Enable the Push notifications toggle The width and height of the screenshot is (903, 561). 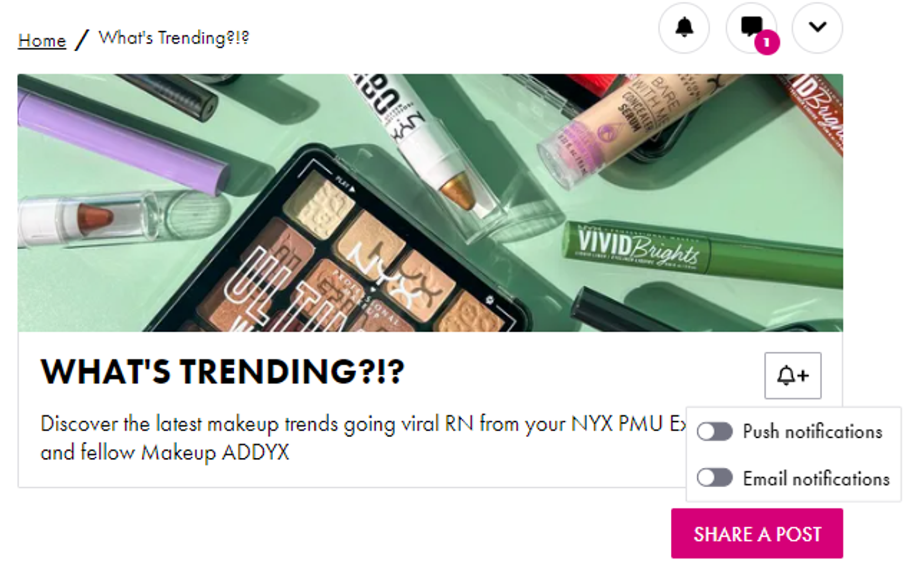714,431
